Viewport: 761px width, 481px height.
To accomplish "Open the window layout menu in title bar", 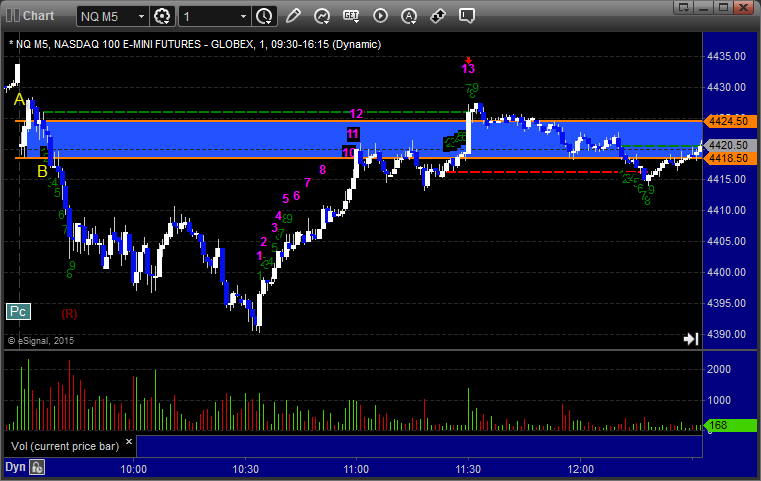I will click(684, 7).
